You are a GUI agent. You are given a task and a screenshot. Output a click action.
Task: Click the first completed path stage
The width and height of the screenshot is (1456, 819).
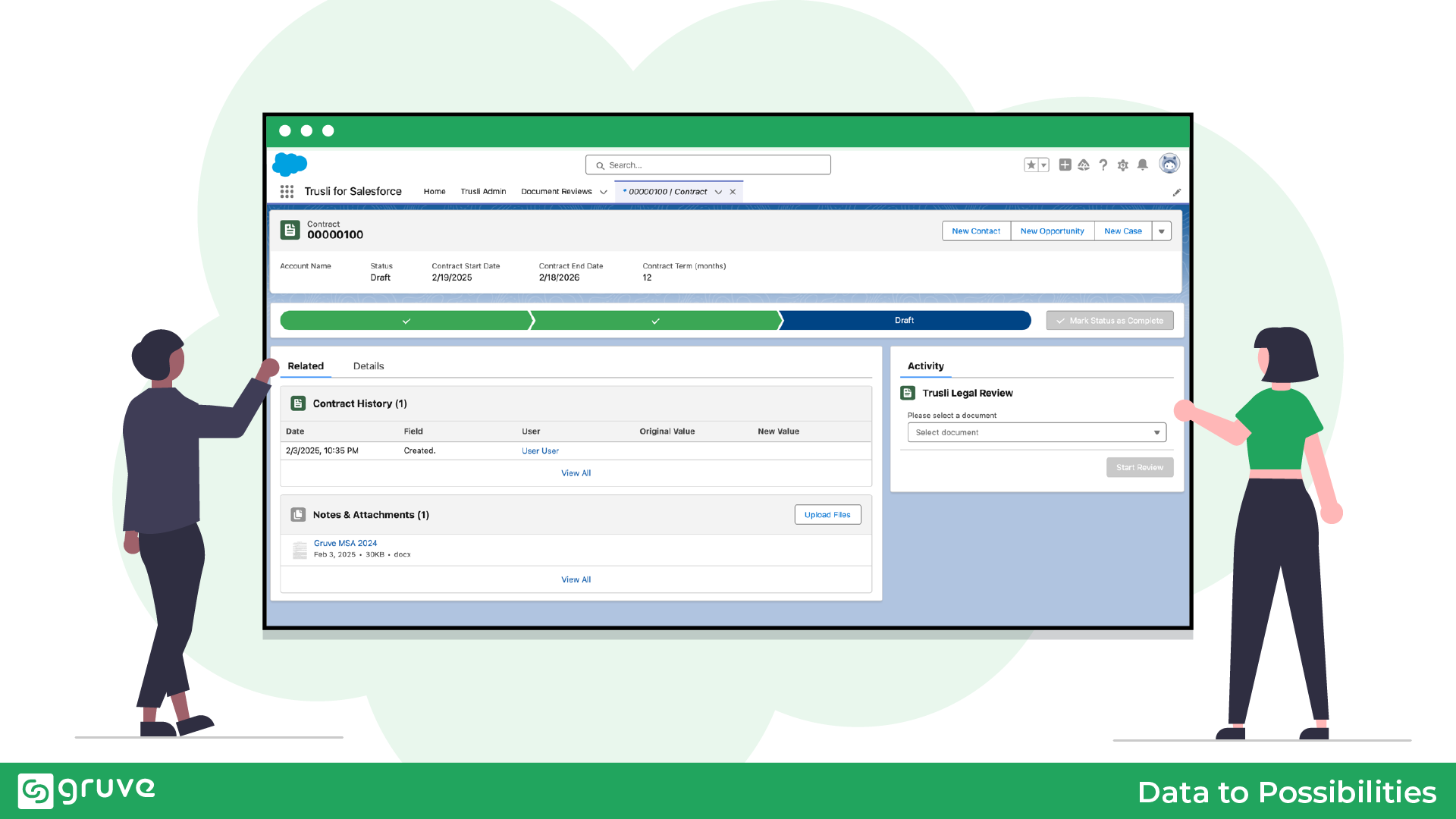(406, 321)
